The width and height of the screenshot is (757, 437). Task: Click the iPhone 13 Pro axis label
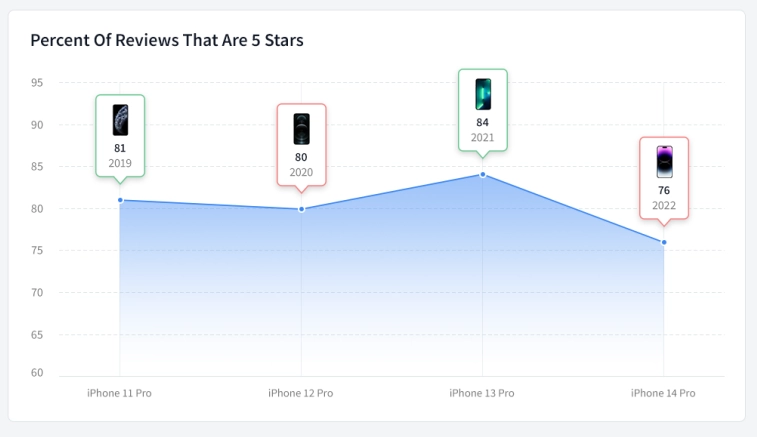pyautogui.click(x=482, y=393)
